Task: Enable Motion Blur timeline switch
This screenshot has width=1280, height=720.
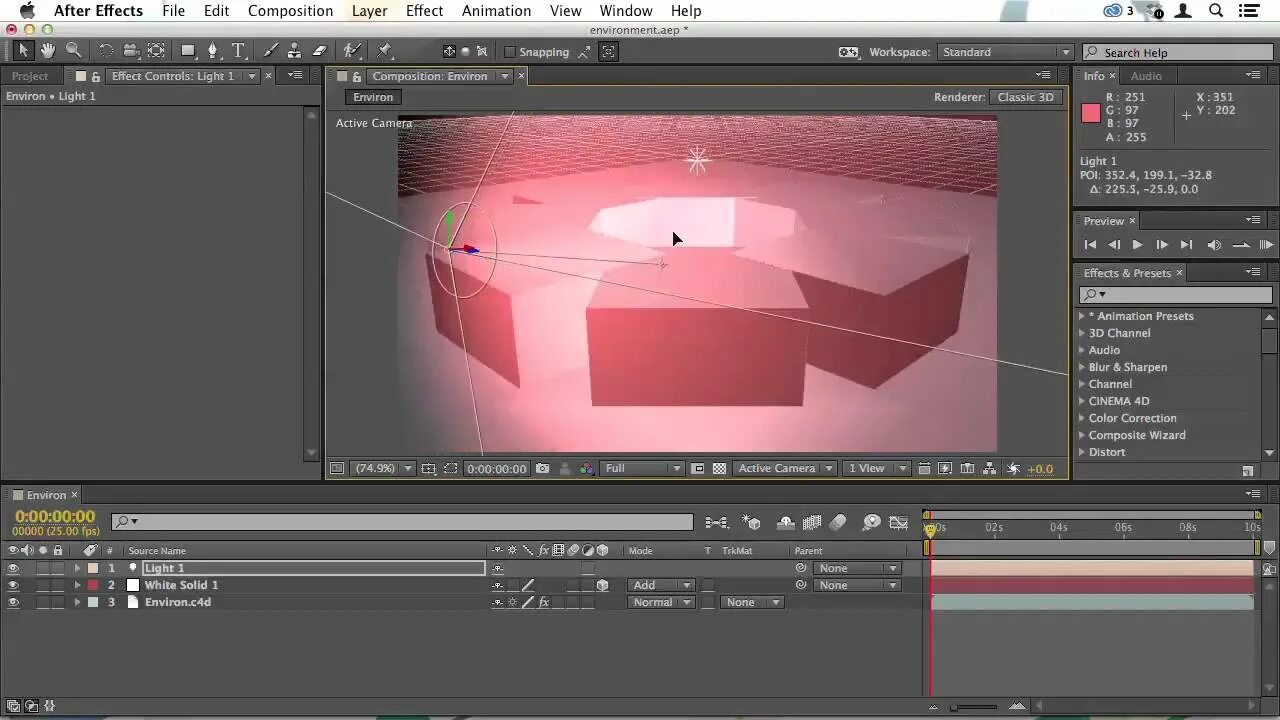Action: coord(838,522)
